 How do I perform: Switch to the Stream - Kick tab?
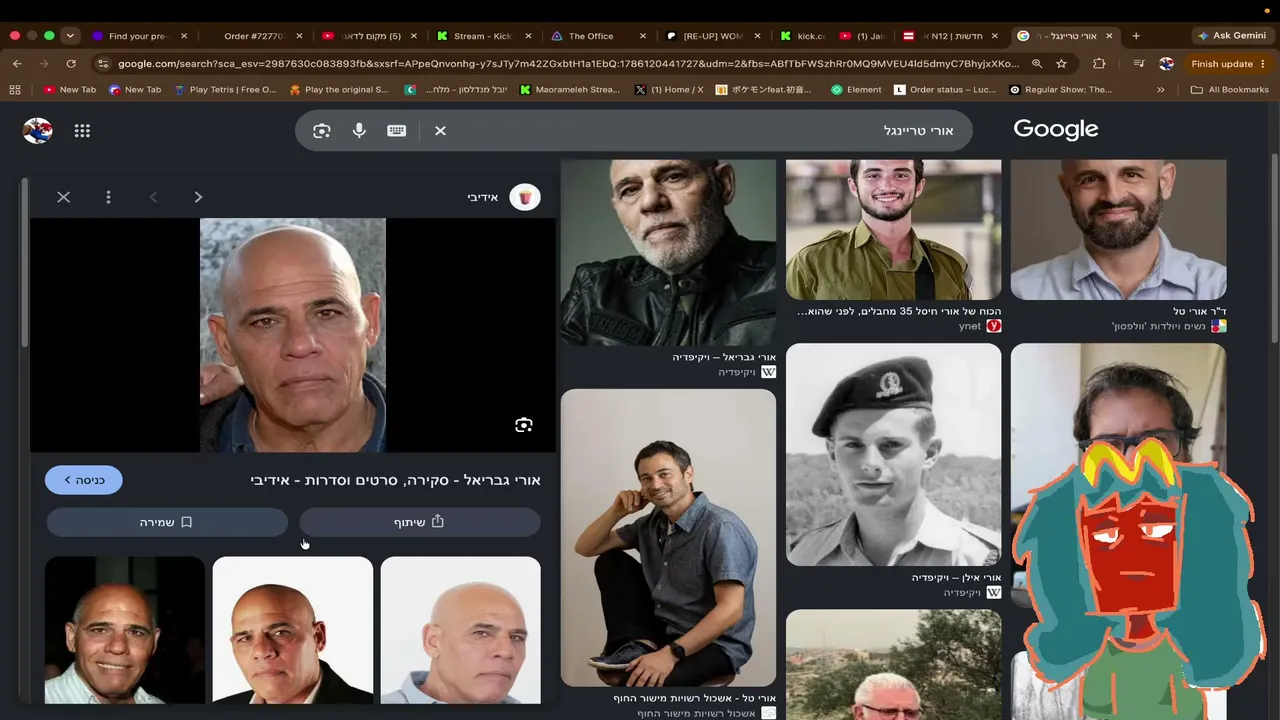click(x=482, y=36)
